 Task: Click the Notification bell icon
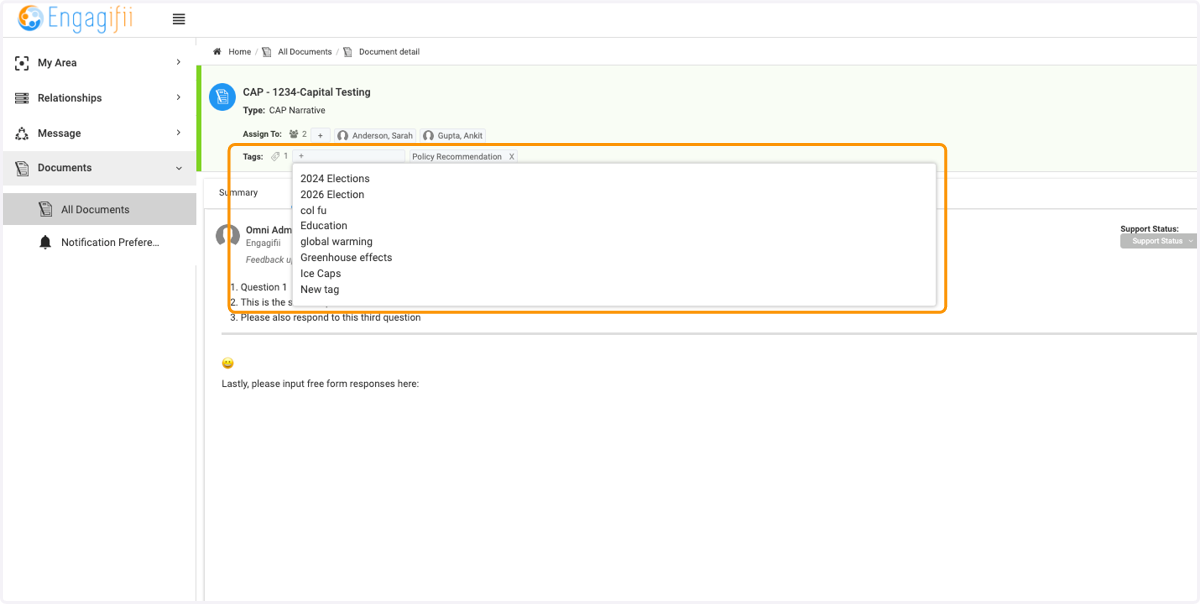click(45, 242)
